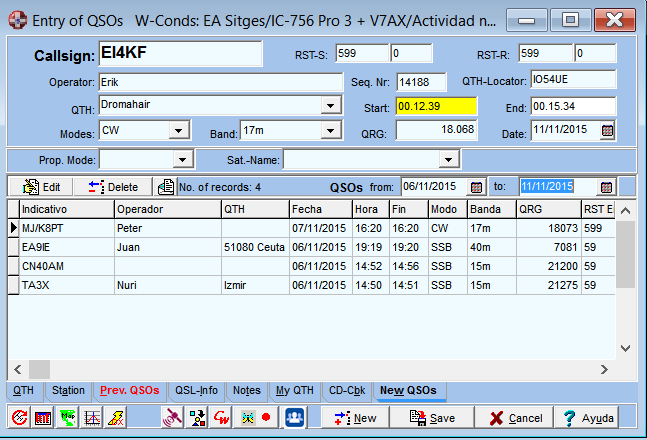The height and width of the screenshot is (440, 647).
Task: Open the satellite tracking icon
Action: click(x=172, y=418)
